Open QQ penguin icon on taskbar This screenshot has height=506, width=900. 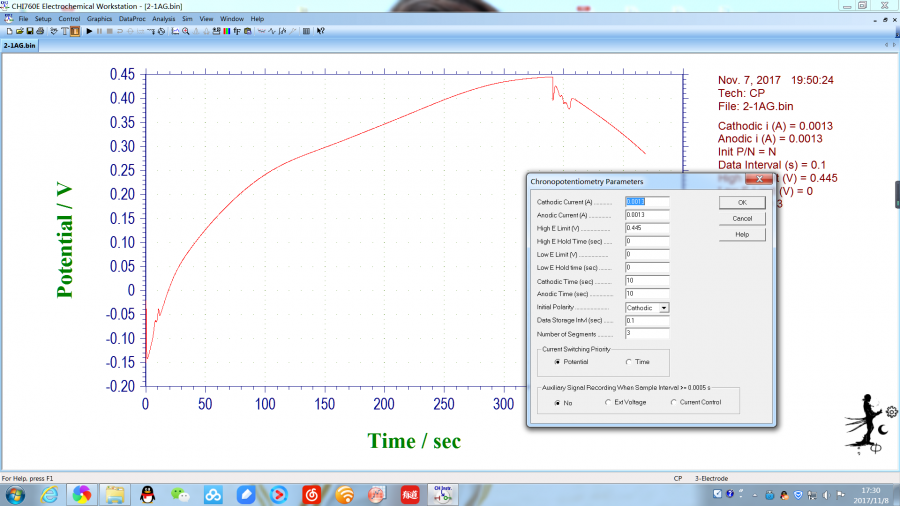pos(148,495)
